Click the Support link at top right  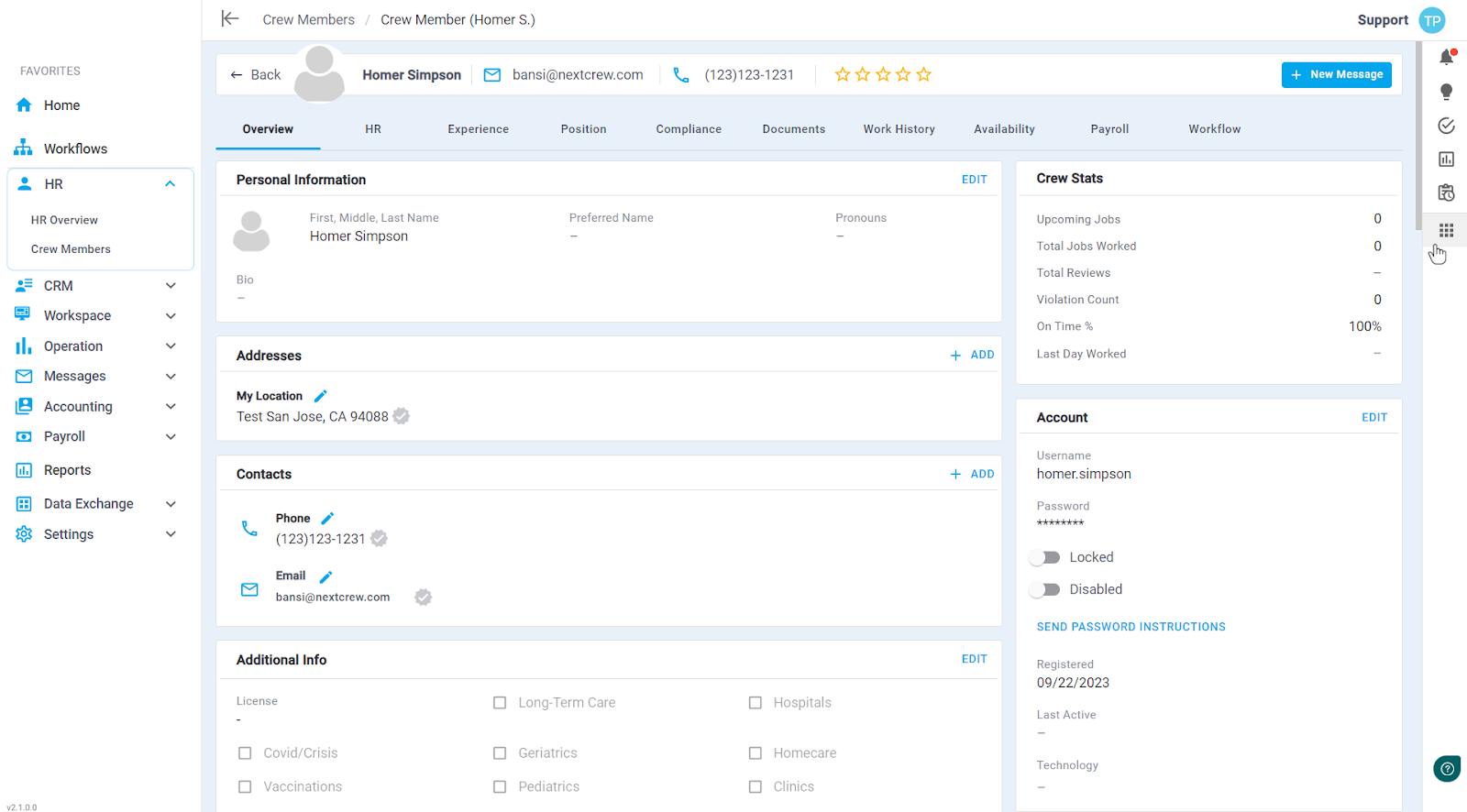(x=1383, y=20)
